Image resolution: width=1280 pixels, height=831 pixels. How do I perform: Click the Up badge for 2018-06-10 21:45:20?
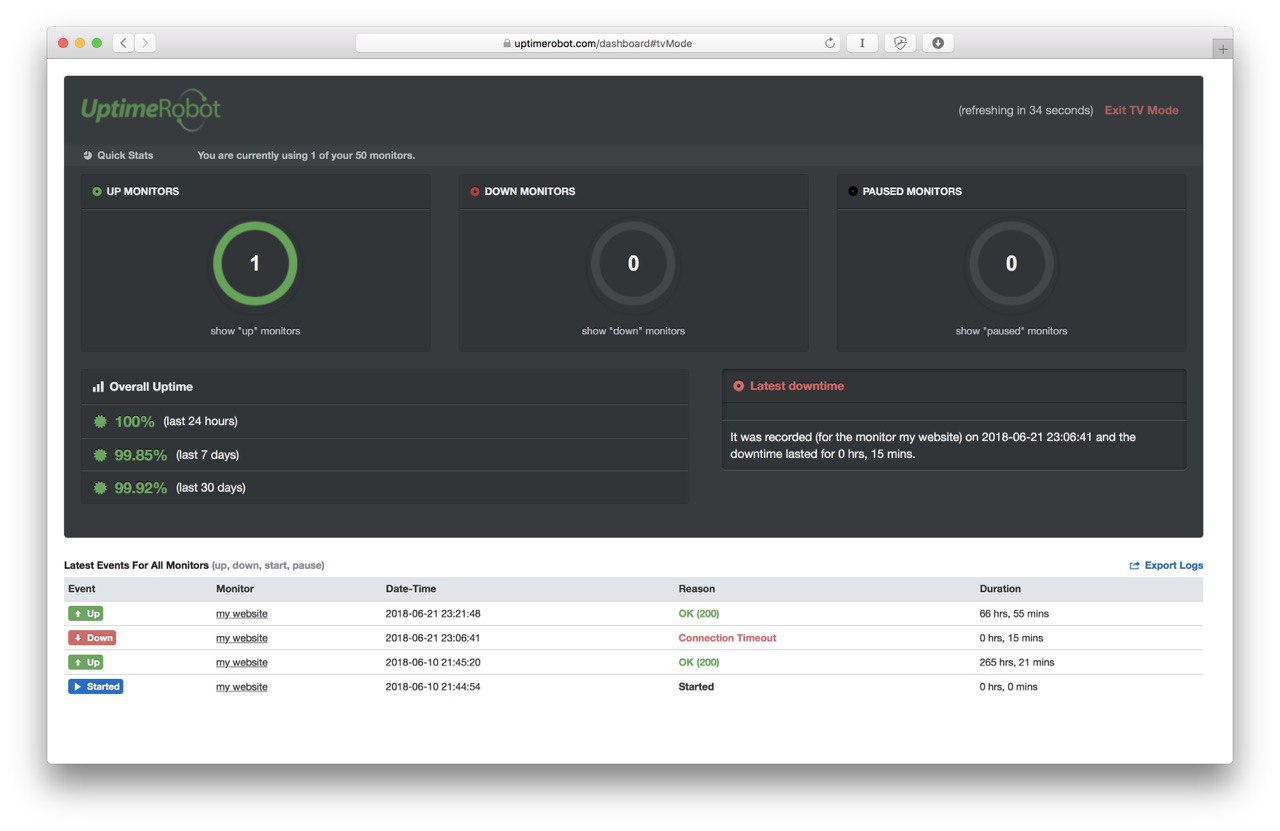pos(85,663)
